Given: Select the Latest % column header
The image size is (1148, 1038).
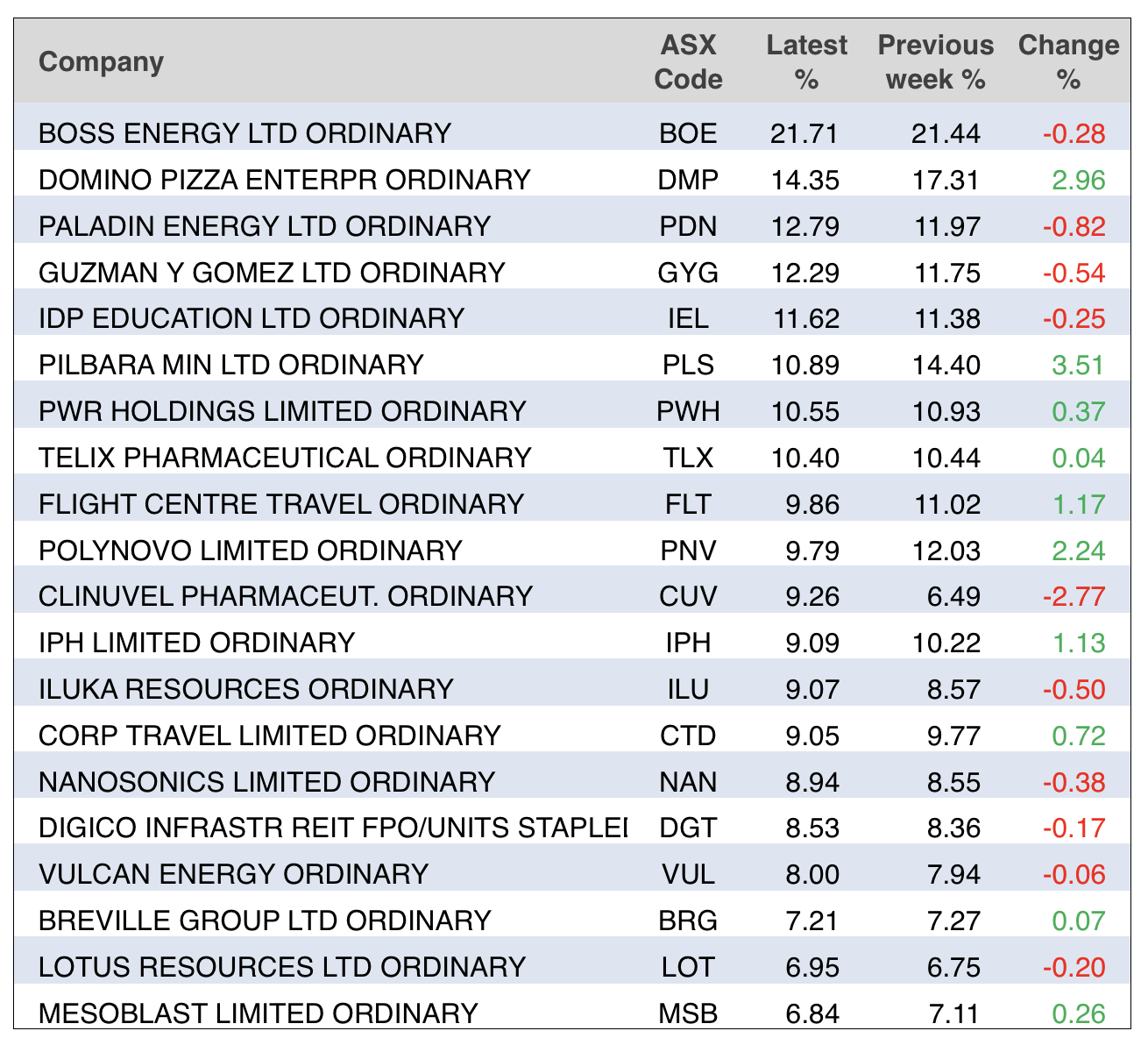Looking at the screenshot, I should (805, 62).
